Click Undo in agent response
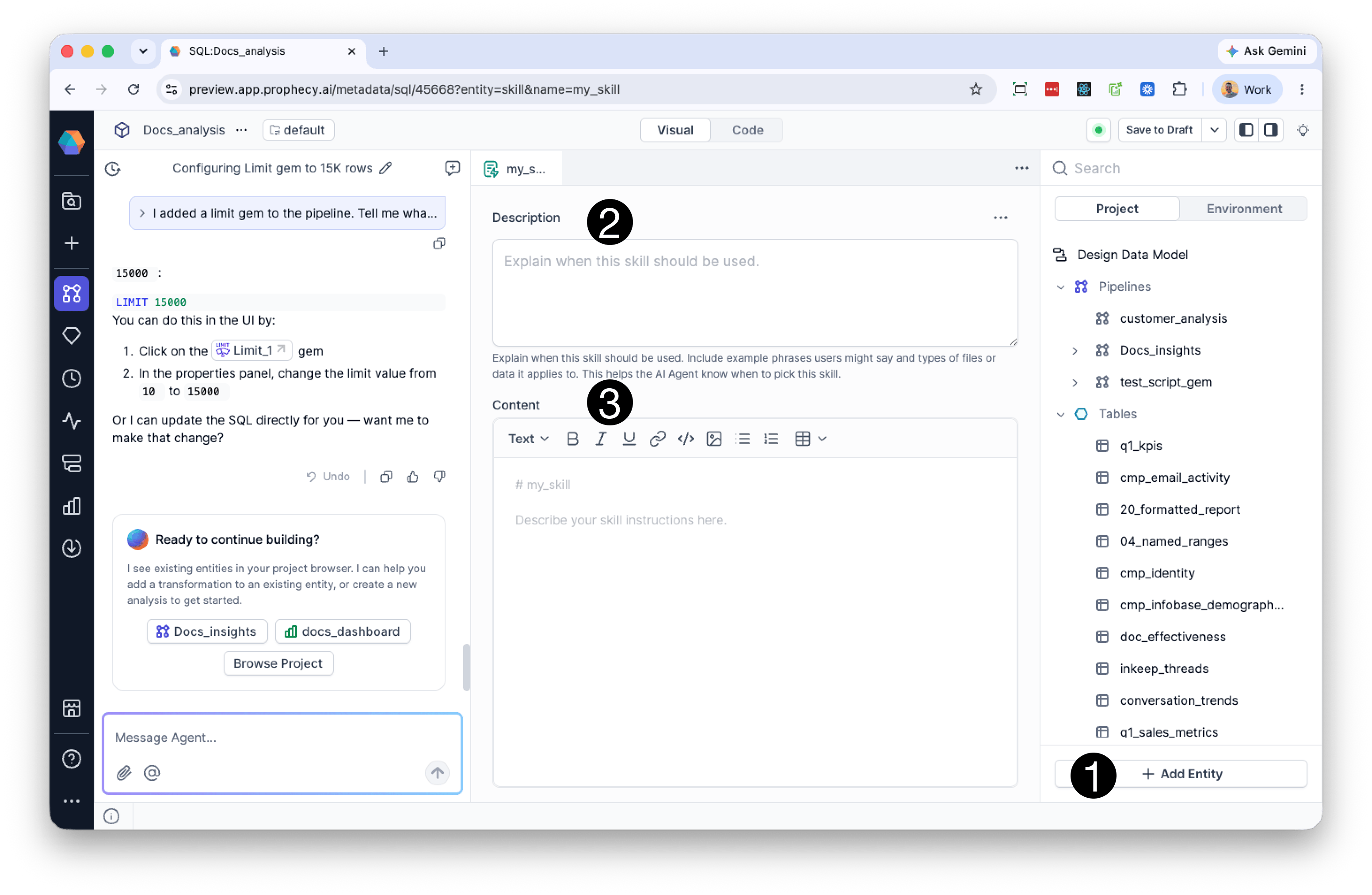1372x895 pixels. 328,476
